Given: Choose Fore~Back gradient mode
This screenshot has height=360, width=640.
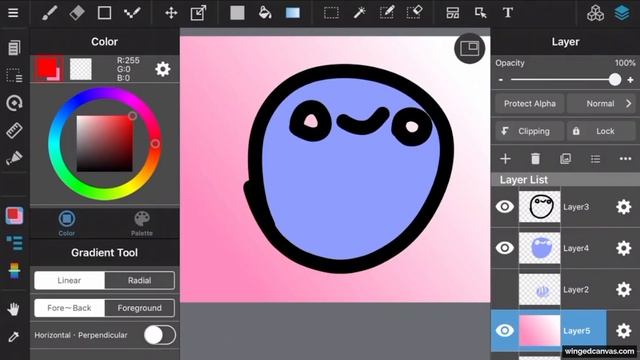Looking at the screenshot, I should click(x=69, y=308).
